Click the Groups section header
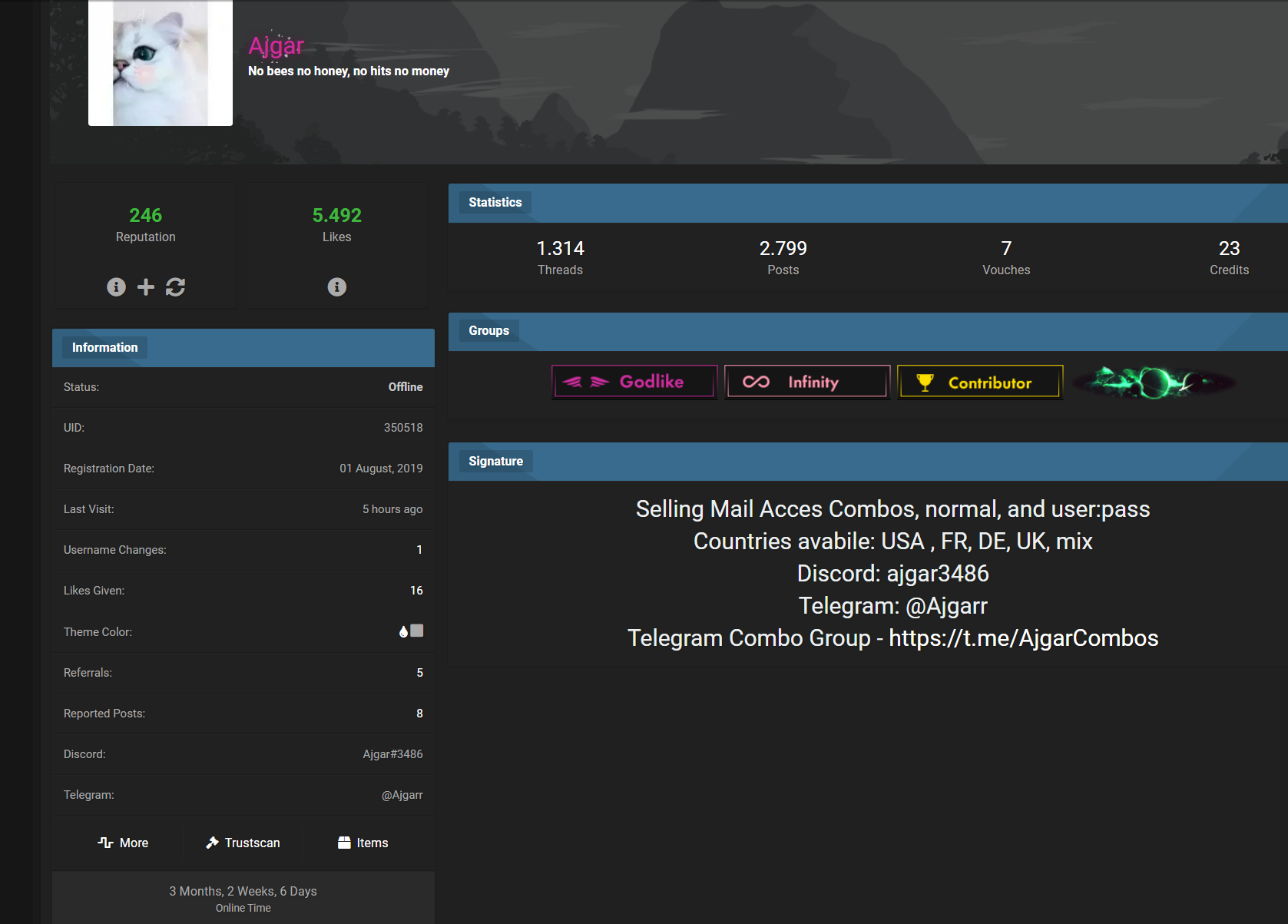 489,331
